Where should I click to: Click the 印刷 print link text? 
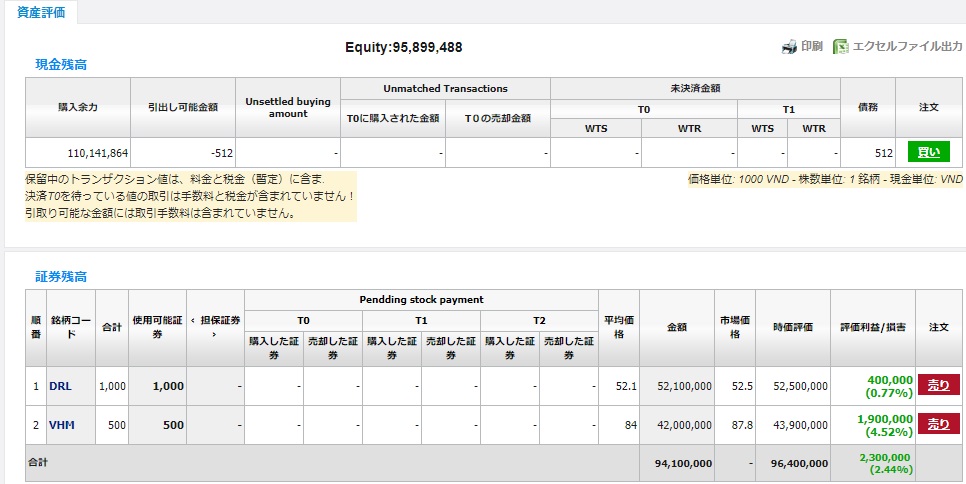811,47
